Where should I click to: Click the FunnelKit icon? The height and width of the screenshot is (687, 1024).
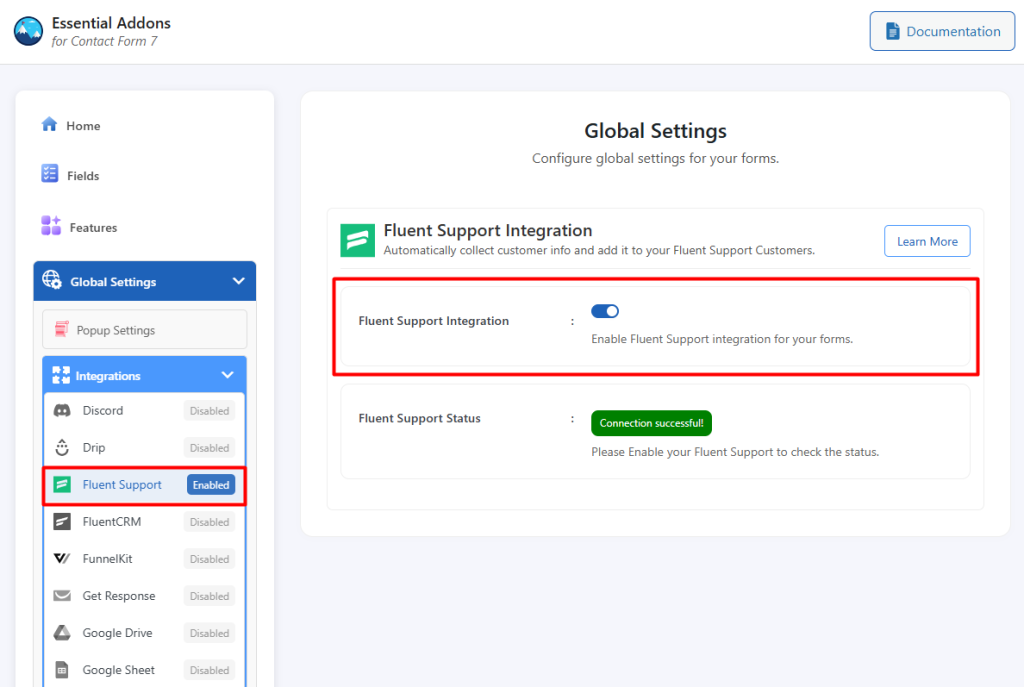pos(62,558)
